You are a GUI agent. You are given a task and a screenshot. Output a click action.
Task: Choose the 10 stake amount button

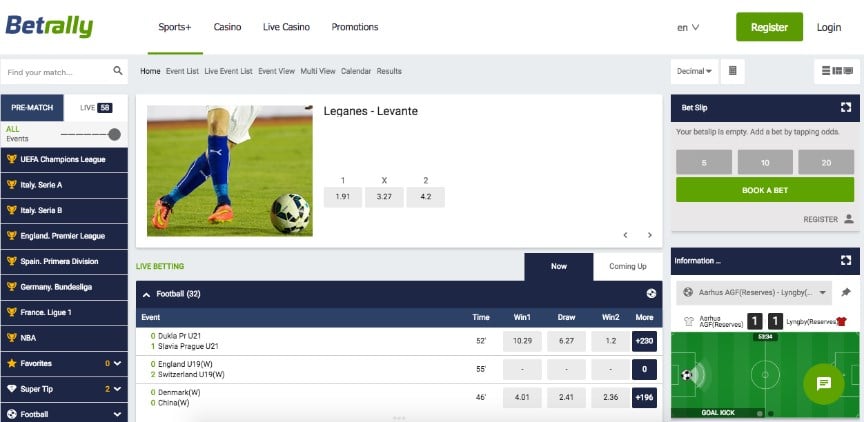(765, 163)
